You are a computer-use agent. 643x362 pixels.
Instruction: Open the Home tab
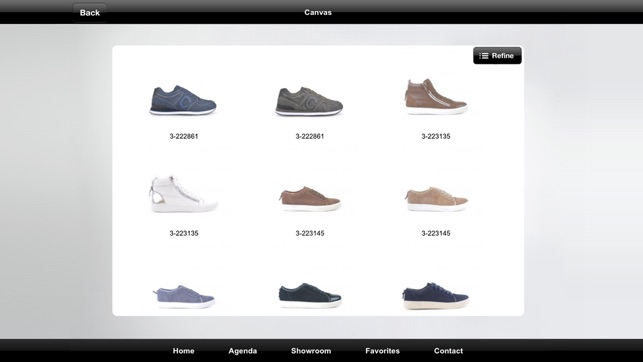pyautogui.click(x=183, y=351)
